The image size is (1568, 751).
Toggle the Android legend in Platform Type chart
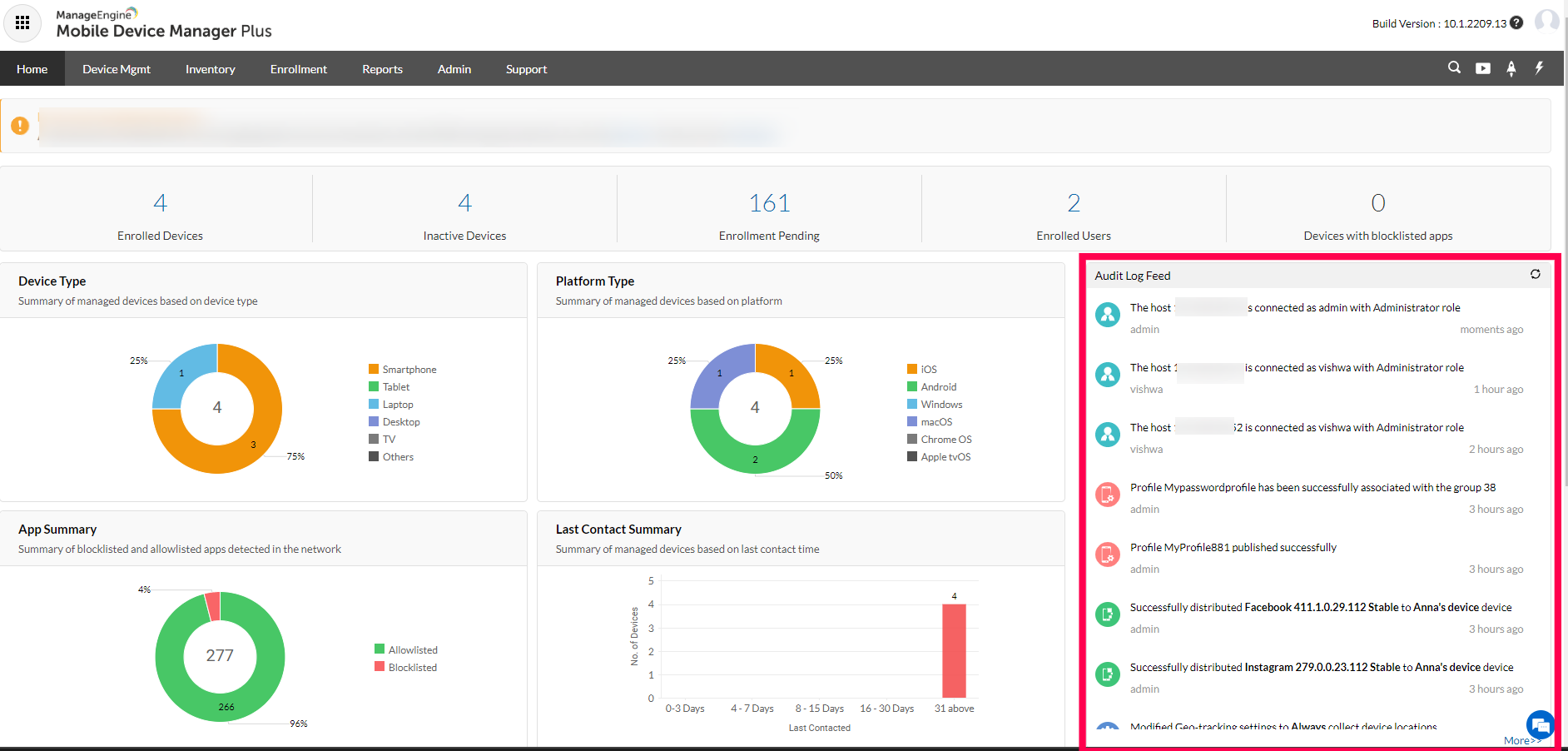[x=938, y=386]
